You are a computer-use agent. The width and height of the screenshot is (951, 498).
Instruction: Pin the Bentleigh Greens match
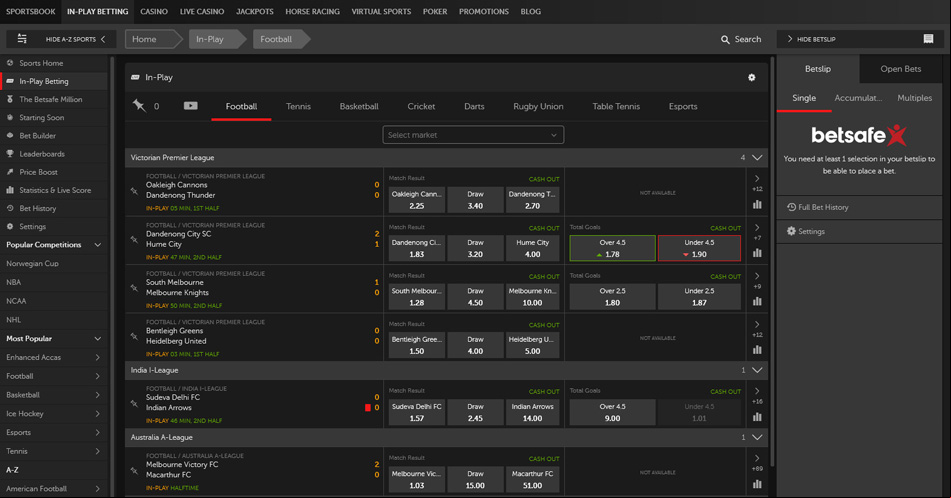pyautogui.click(x=135, y=337)
